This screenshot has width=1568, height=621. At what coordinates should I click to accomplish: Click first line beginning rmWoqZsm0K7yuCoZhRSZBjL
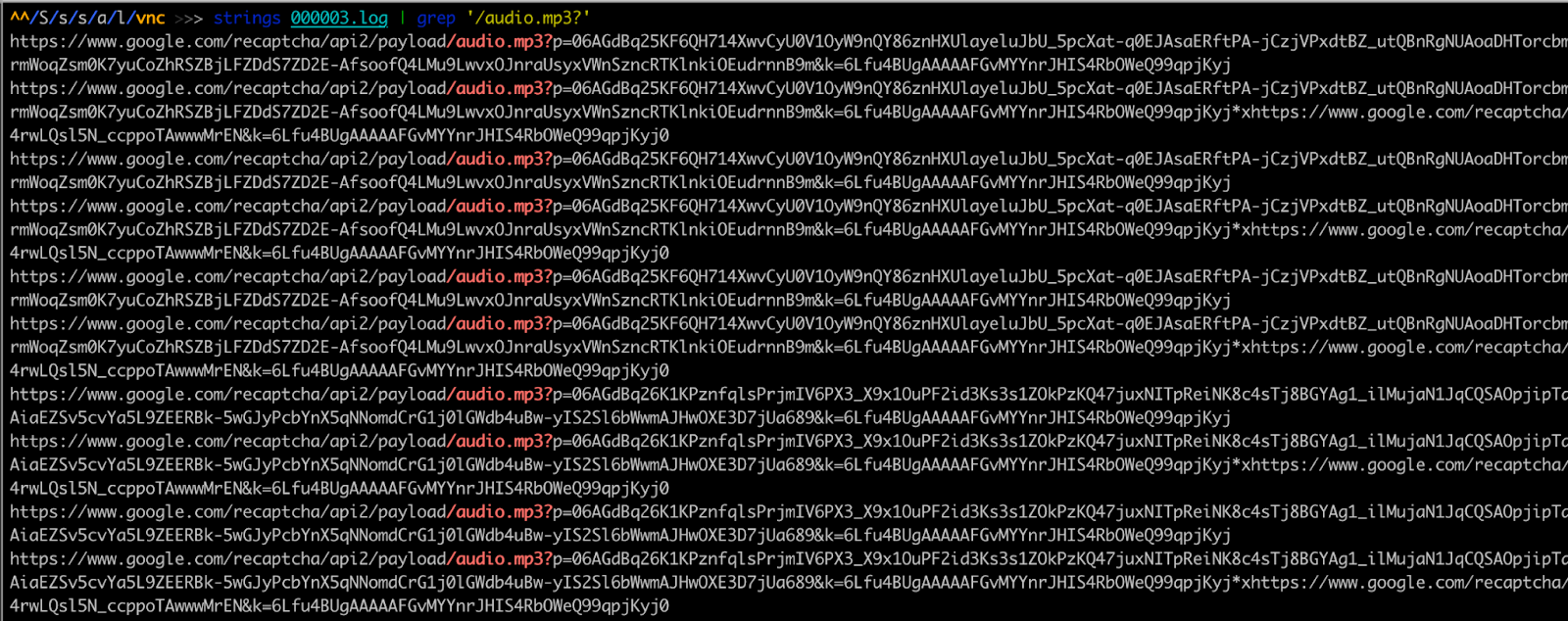[x=620, y=65]
